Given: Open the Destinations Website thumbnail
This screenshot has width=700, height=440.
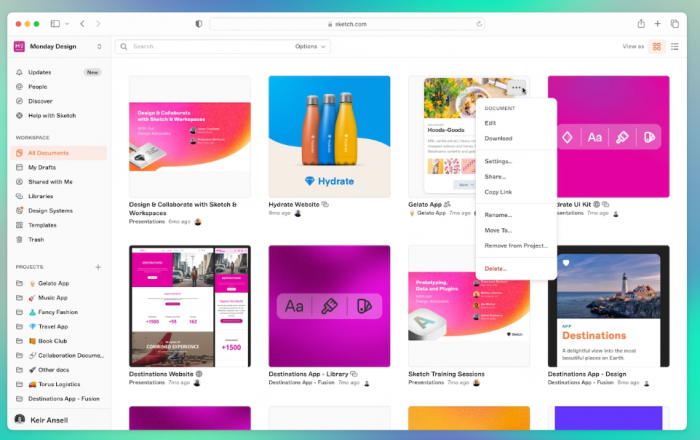Looking at the screenshot, I should coord(190,306).
